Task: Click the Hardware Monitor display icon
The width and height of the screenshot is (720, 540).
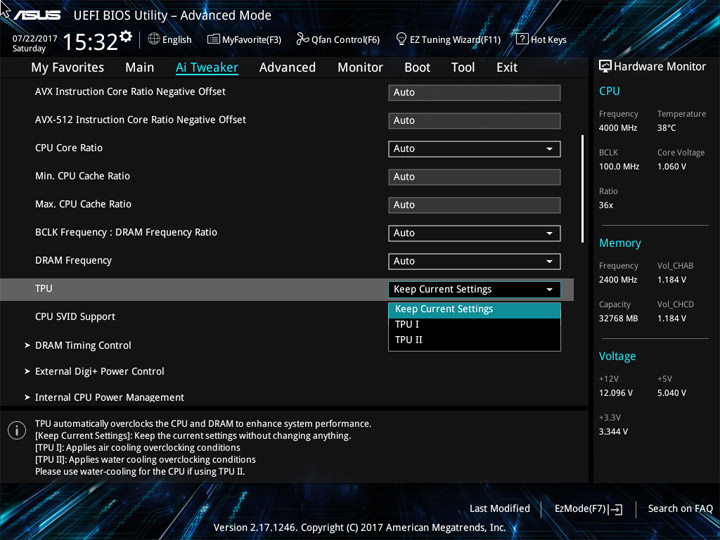Action: click(x=605, y=66)
